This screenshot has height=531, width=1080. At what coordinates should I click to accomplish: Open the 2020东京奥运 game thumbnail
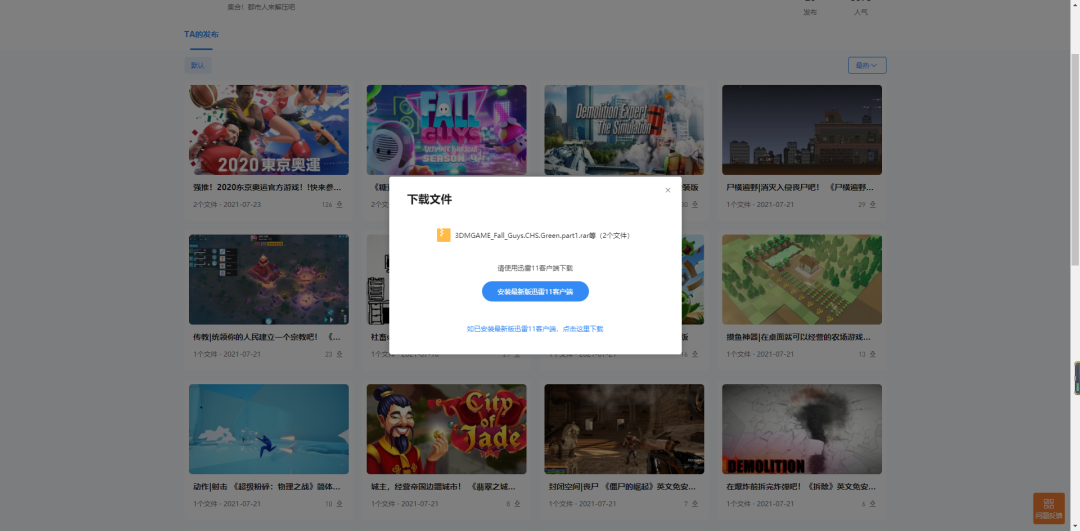pyautogui.click(x=268, y=130)
